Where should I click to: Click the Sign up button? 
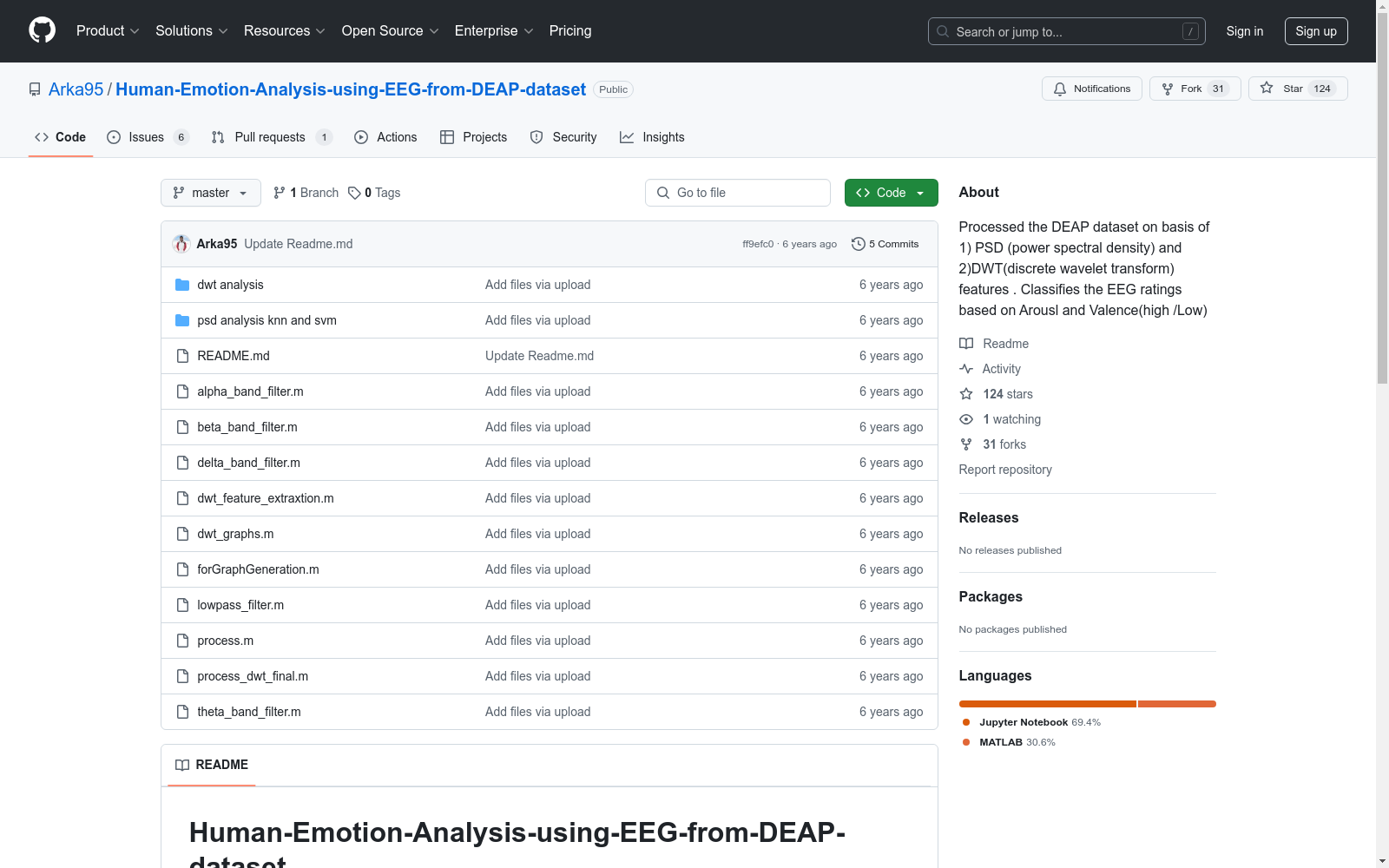point(1316,31)
